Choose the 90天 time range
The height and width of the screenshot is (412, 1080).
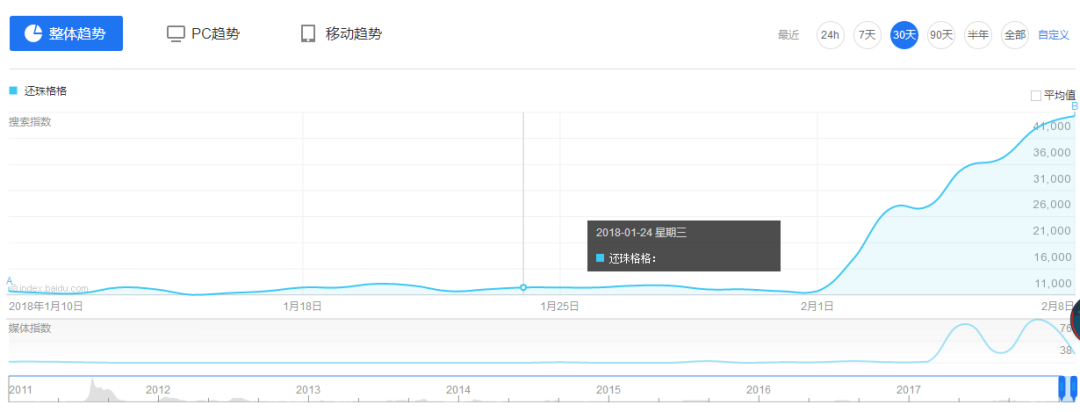click(941, 34)
